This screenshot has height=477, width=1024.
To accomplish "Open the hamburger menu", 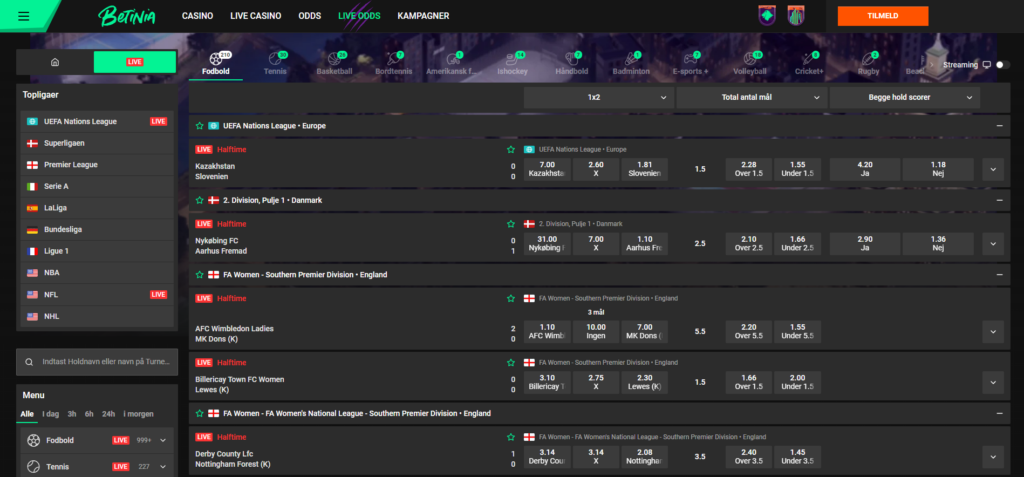I will tap(24, 16).
